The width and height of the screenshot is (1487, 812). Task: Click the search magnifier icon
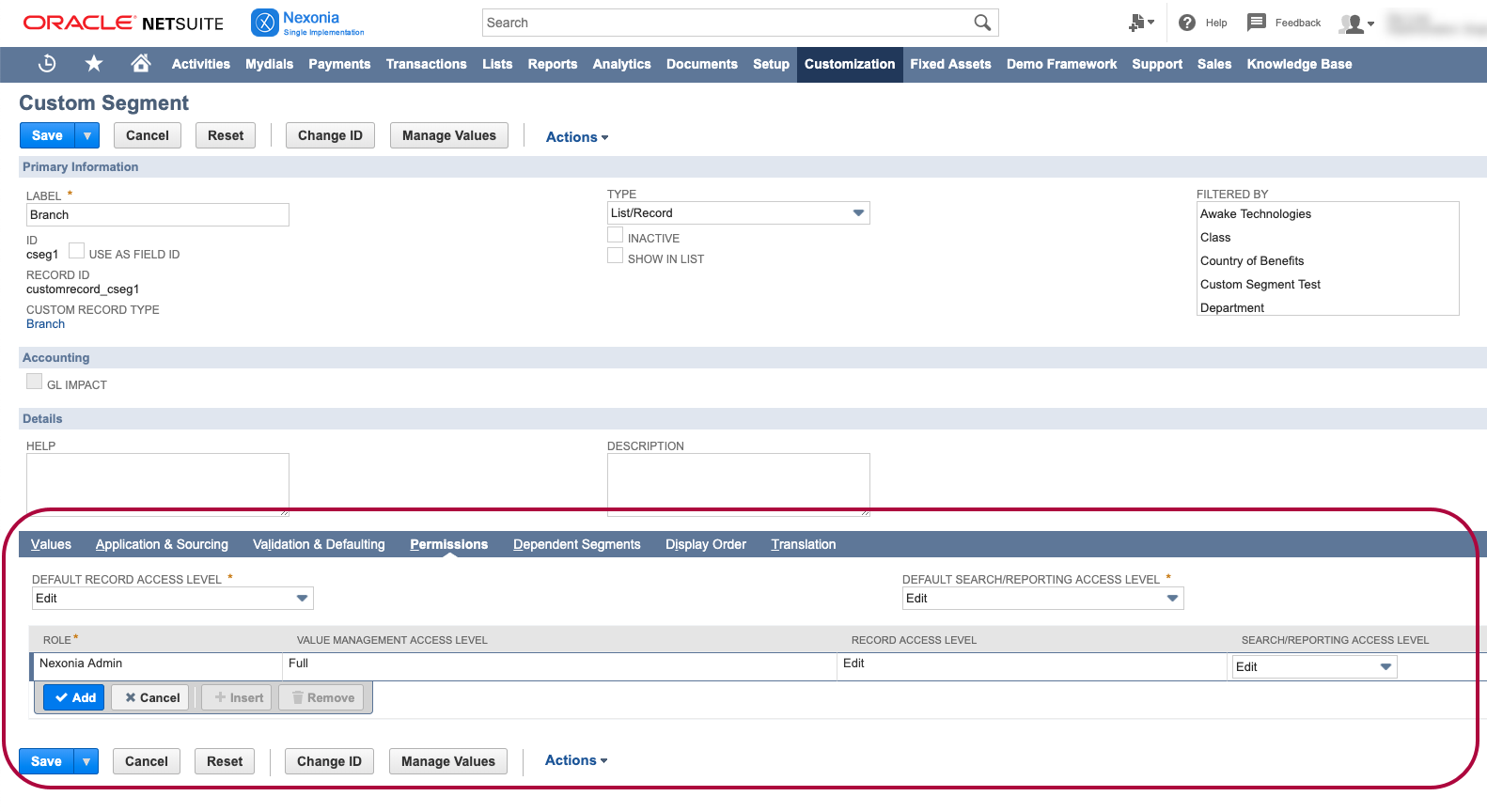click(x=982, y=23)
